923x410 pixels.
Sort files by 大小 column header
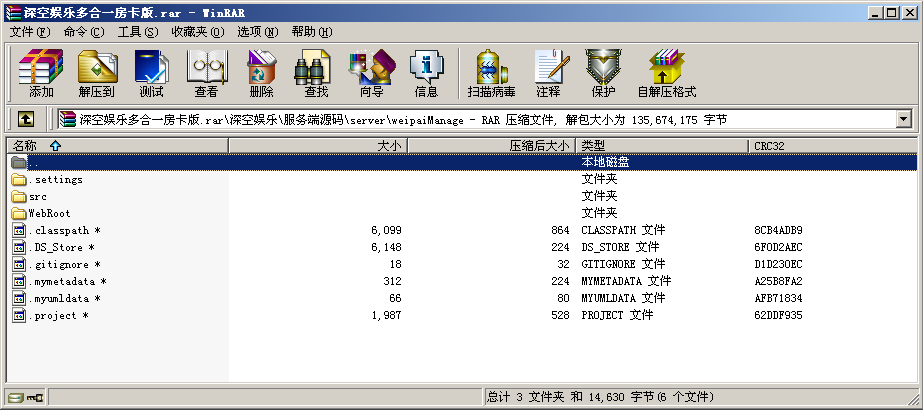318,146
